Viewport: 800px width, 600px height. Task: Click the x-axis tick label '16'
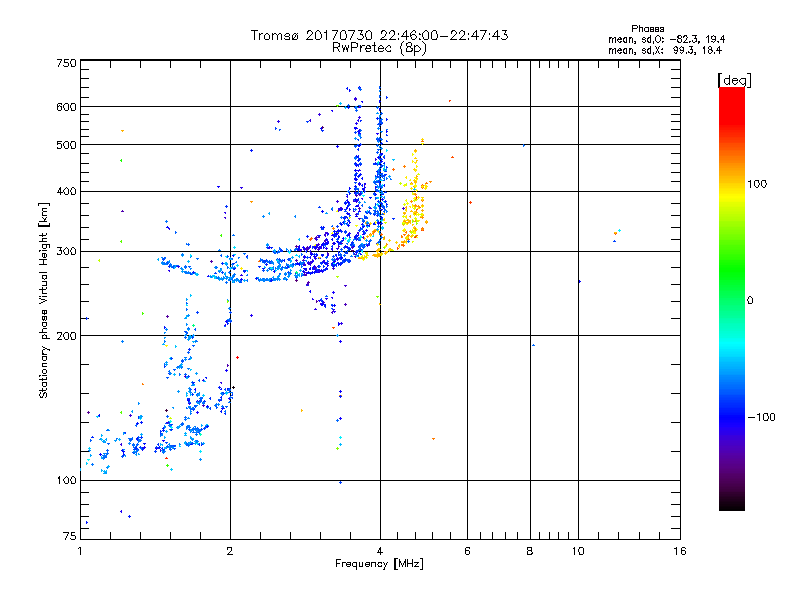coord(680,551)
